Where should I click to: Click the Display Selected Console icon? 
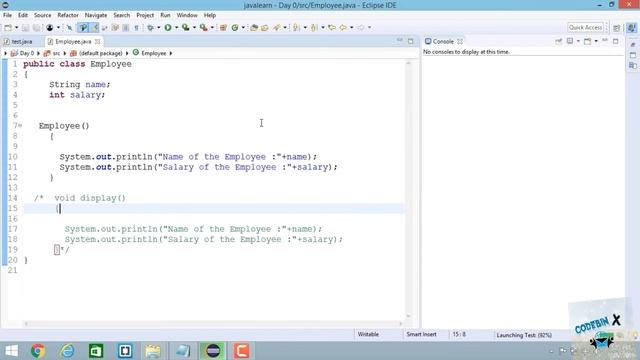coord(570,41)
